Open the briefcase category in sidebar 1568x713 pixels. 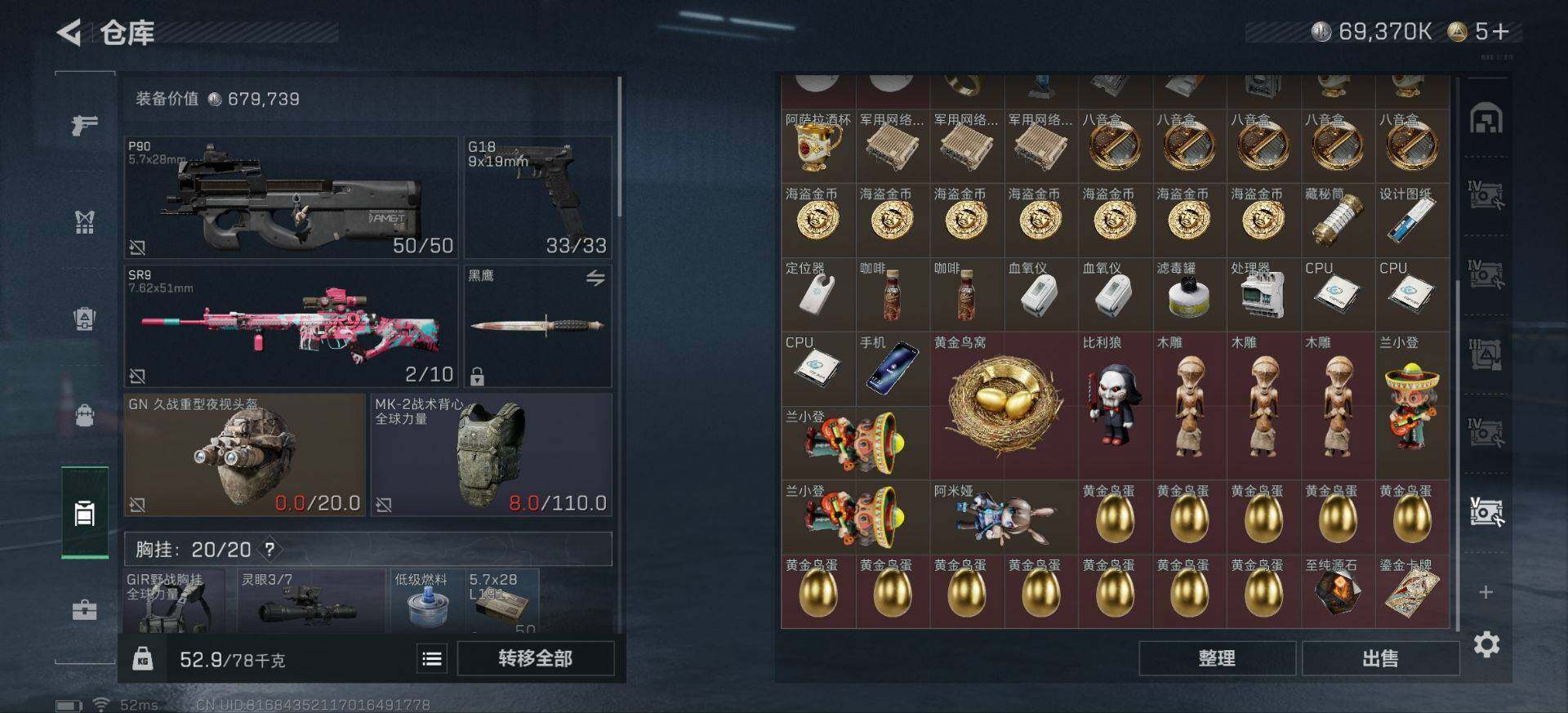coord(84,610)
